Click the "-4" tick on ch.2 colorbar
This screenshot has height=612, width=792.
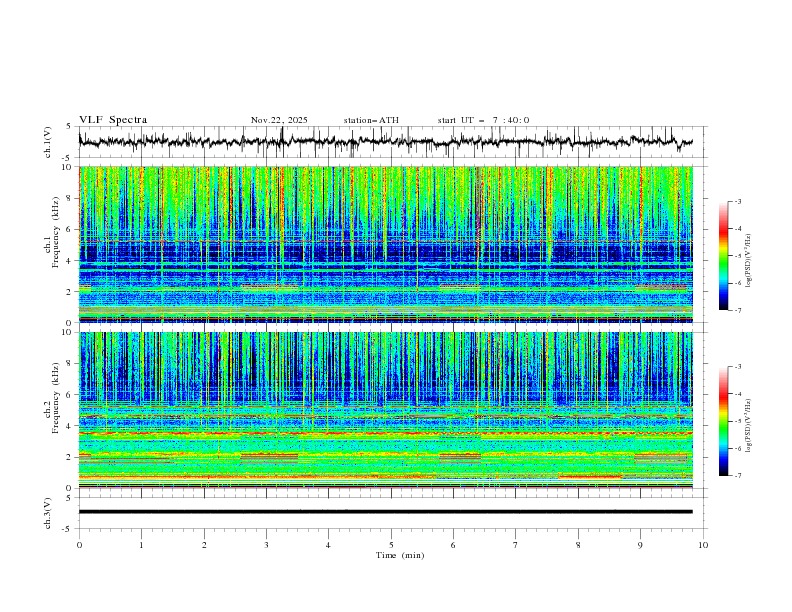pos(737,394)
